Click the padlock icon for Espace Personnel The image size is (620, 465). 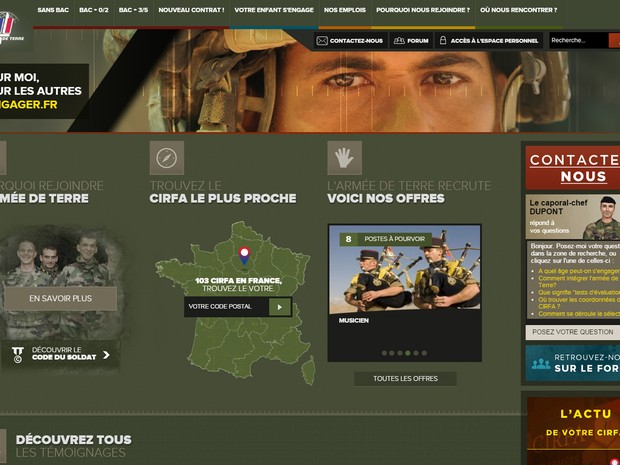click(442, 41)
